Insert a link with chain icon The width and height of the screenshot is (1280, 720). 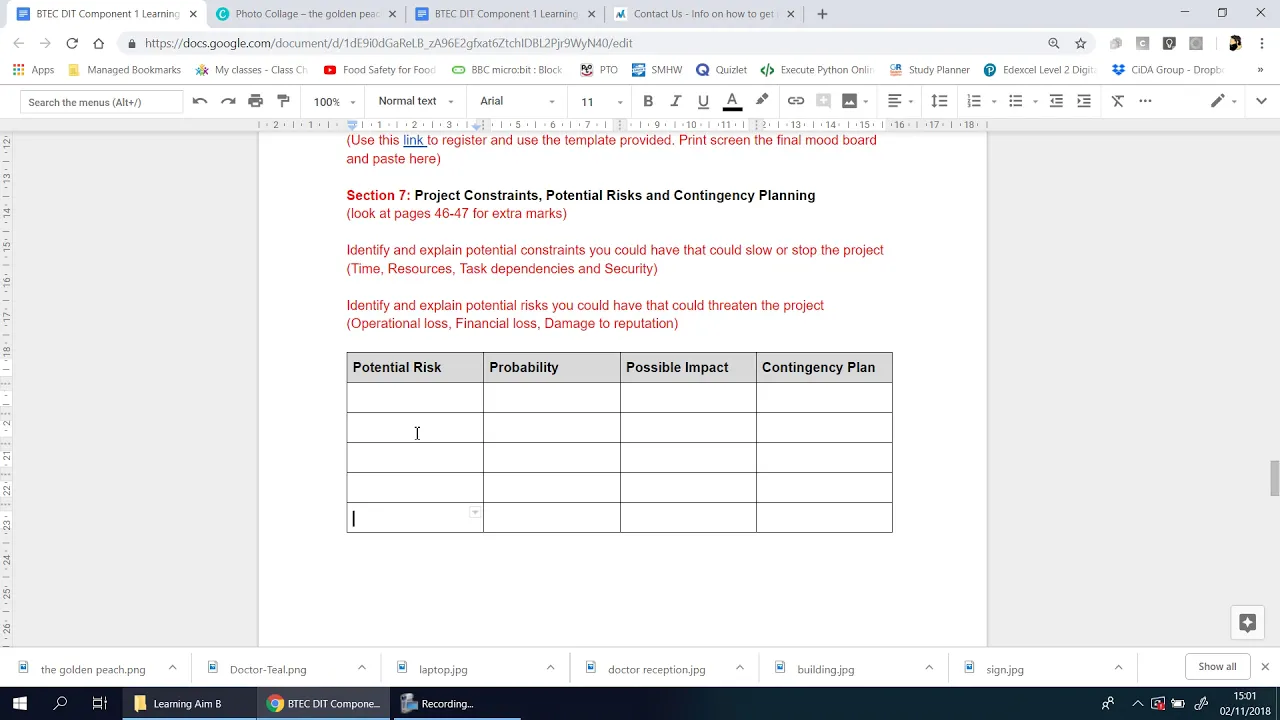[x=796, y=101]
